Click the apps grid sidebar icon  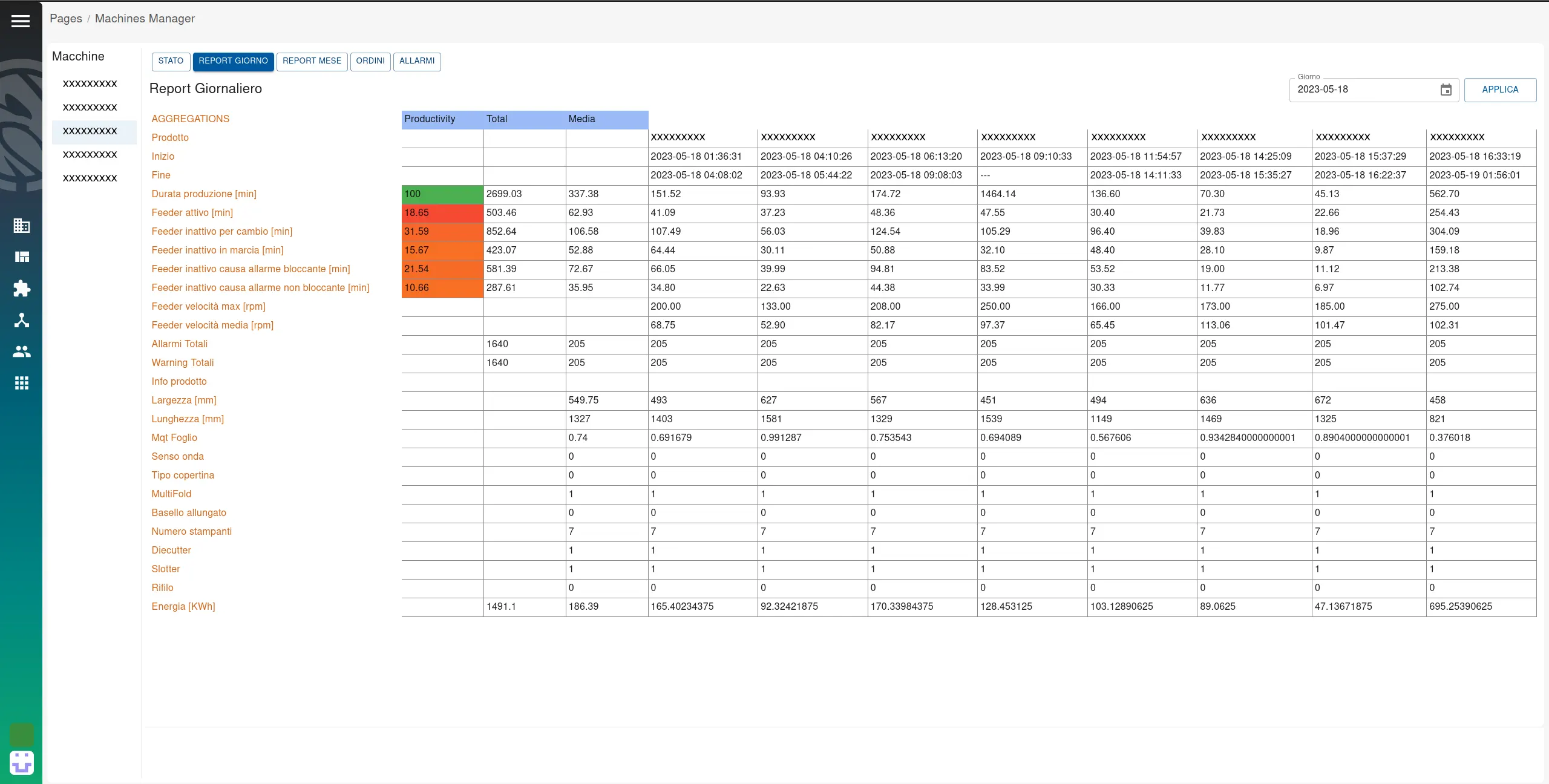click(22, 383)
